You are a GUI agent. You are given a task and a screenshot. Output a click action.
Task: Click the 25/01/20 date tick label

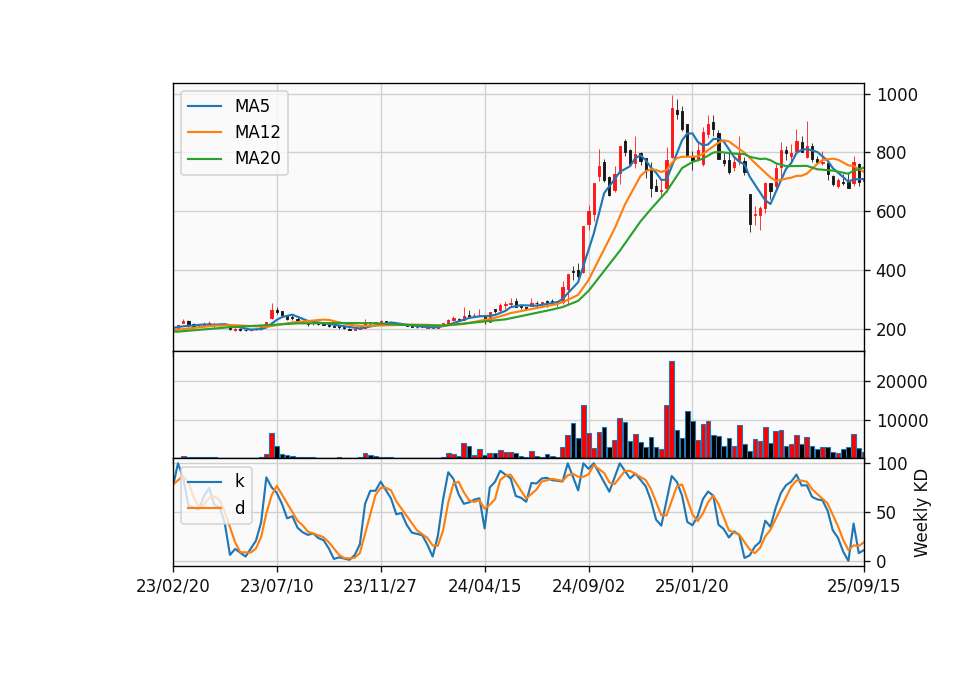pos(692,586)
